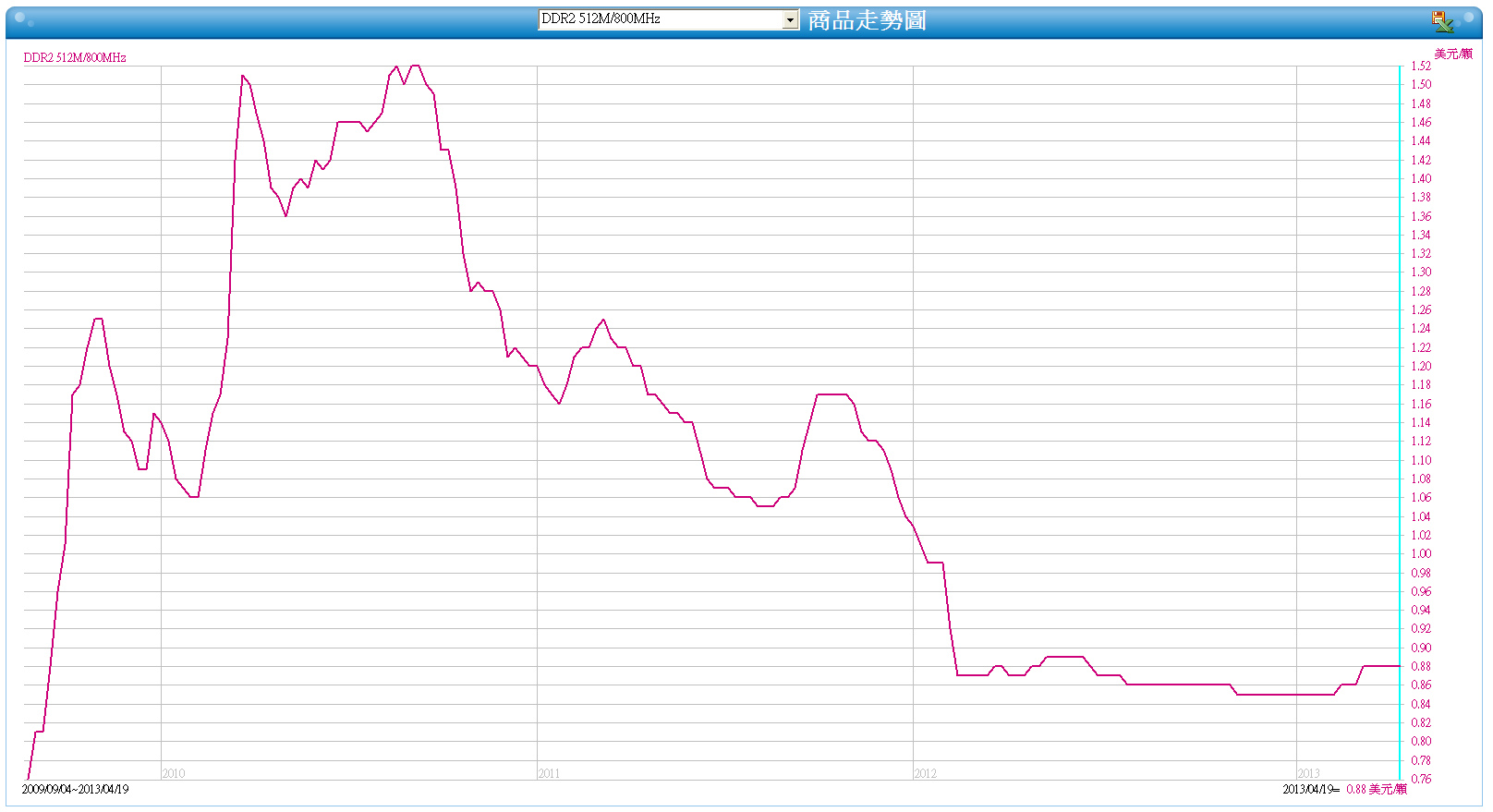
Task: Click the 1.30 value on price axis
Action: coord(1421,272)
